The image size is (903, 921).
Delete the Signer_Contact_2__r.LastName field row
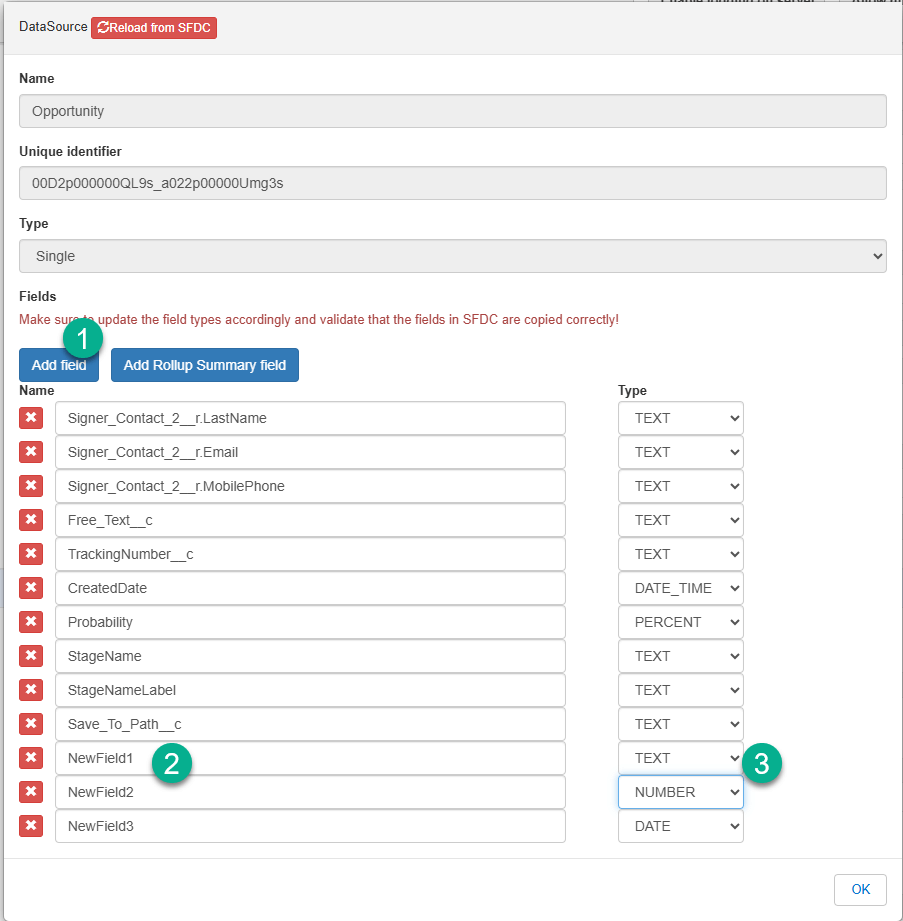point(31,418)
